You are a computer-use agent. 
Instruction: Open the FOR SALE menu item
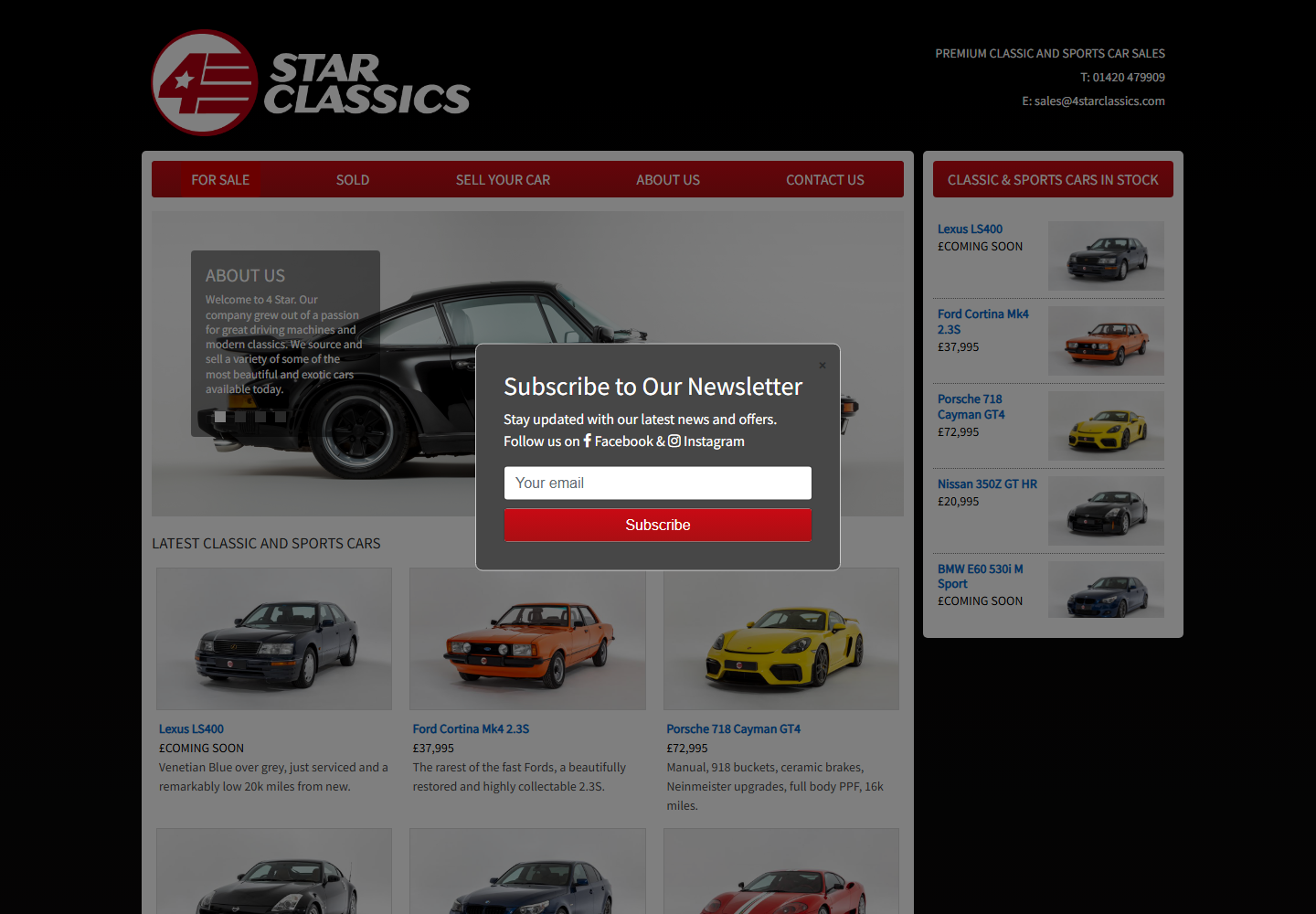click(220, 180)
